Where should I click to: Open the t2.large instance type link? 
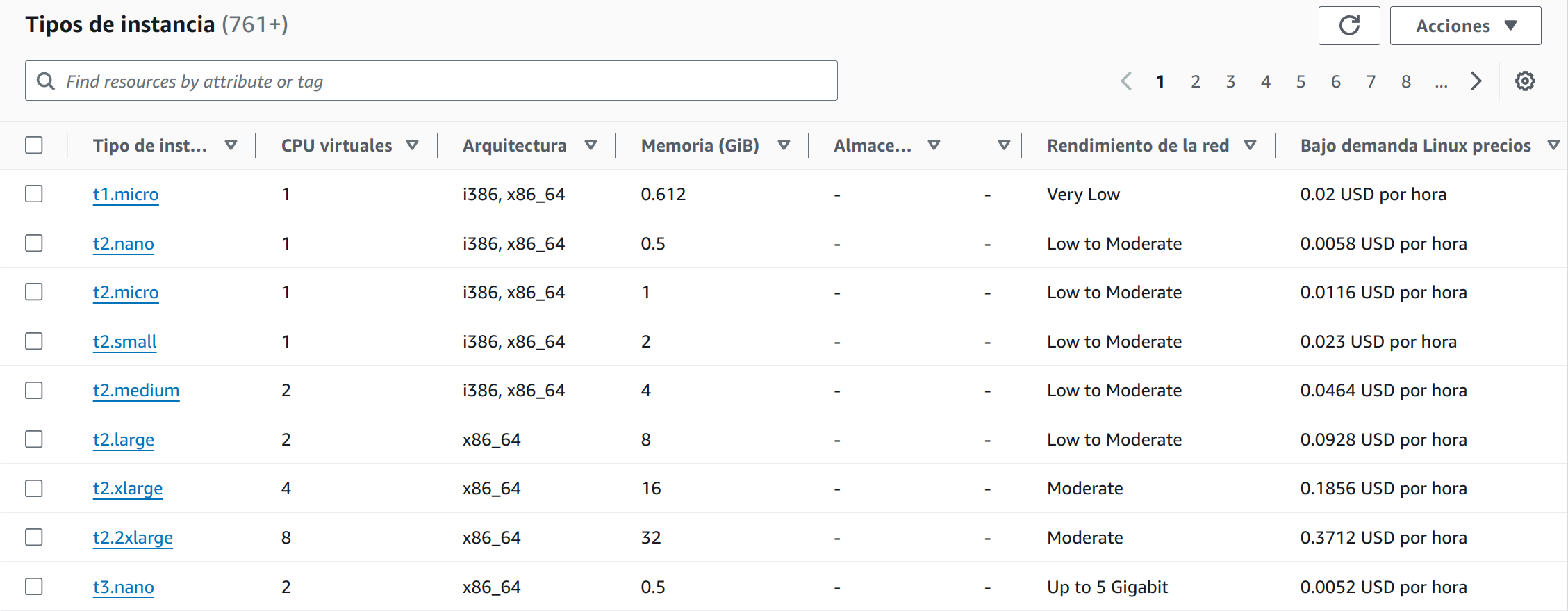pos(124,439)
